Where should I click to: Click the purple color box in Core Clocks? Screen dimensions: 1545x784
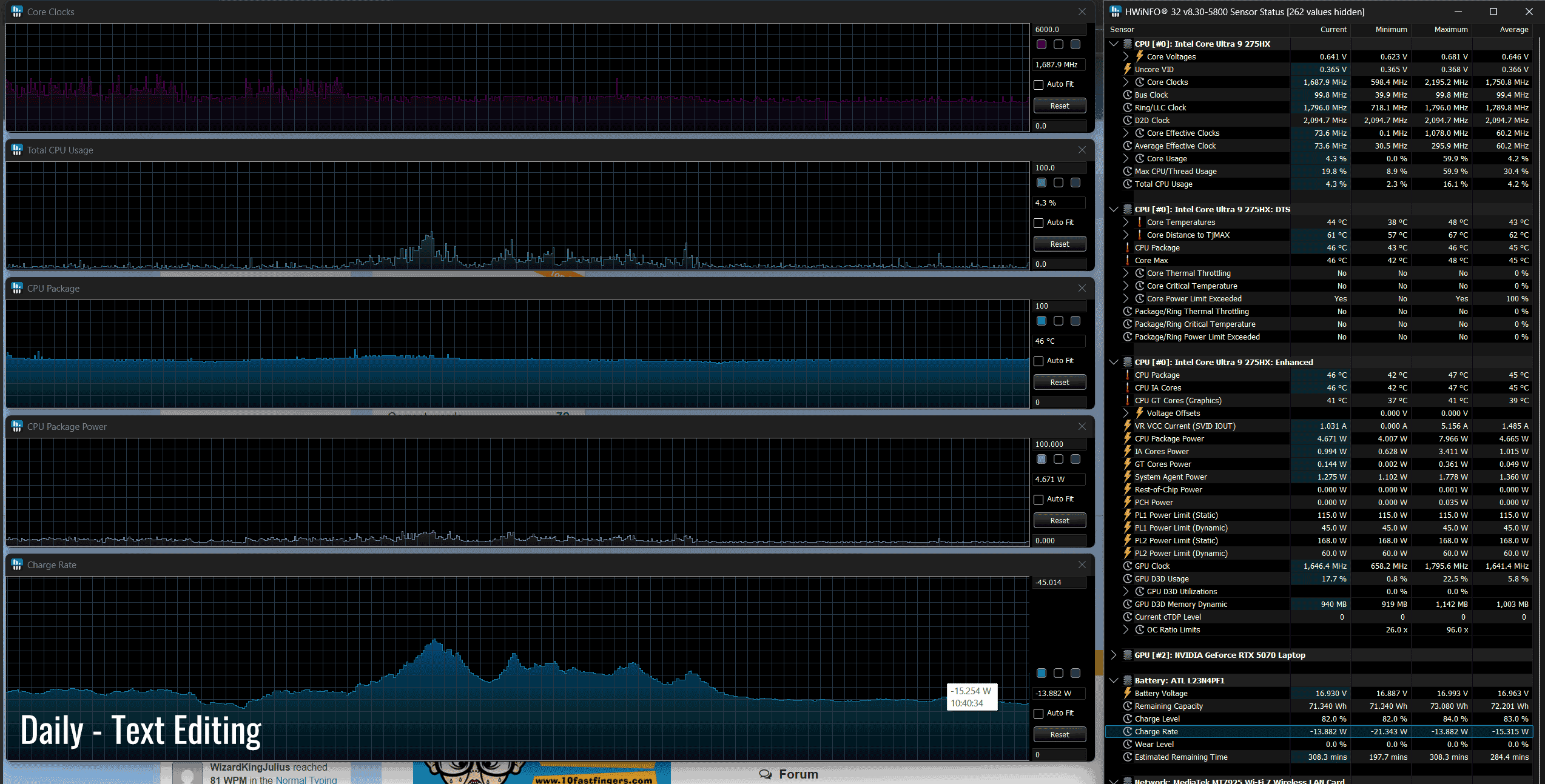click(1042, 44)
